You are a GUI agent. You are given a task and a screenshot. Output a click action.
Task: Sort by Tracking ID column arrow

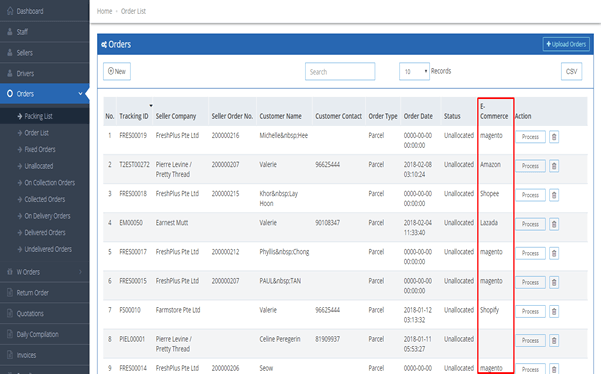151,105
